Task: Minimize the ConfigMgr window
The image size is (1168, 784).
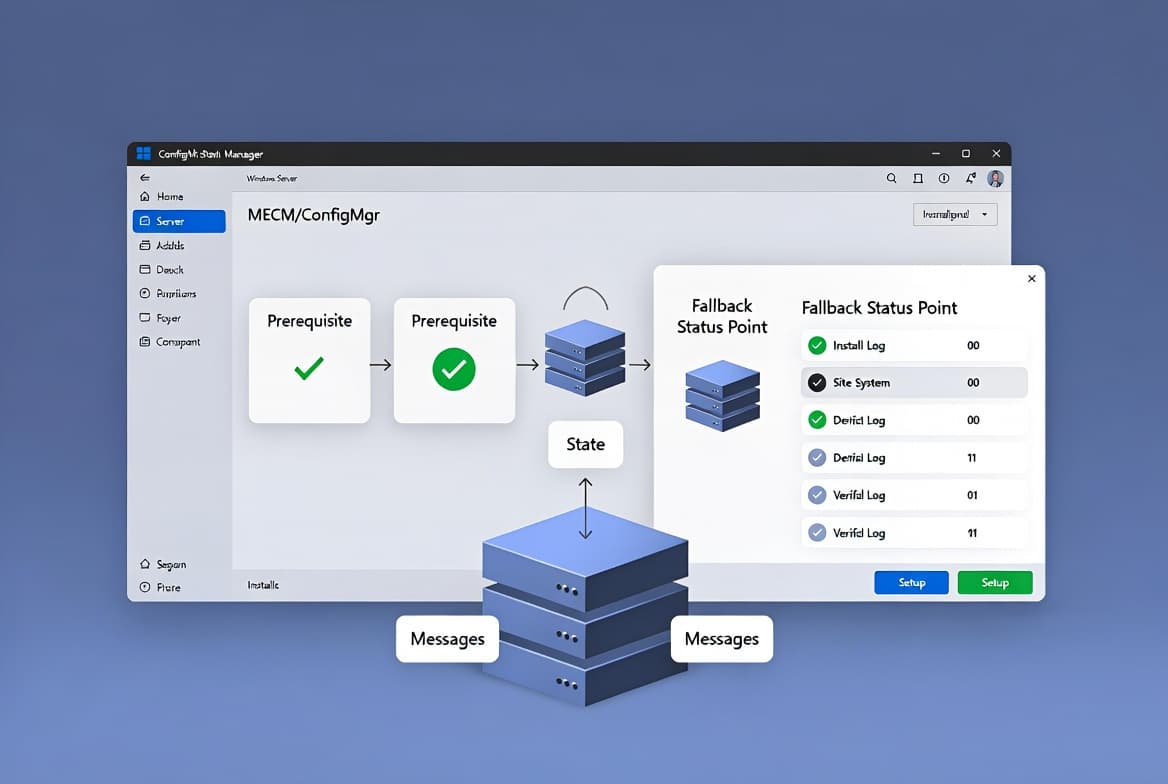Action: pos(936,154)
